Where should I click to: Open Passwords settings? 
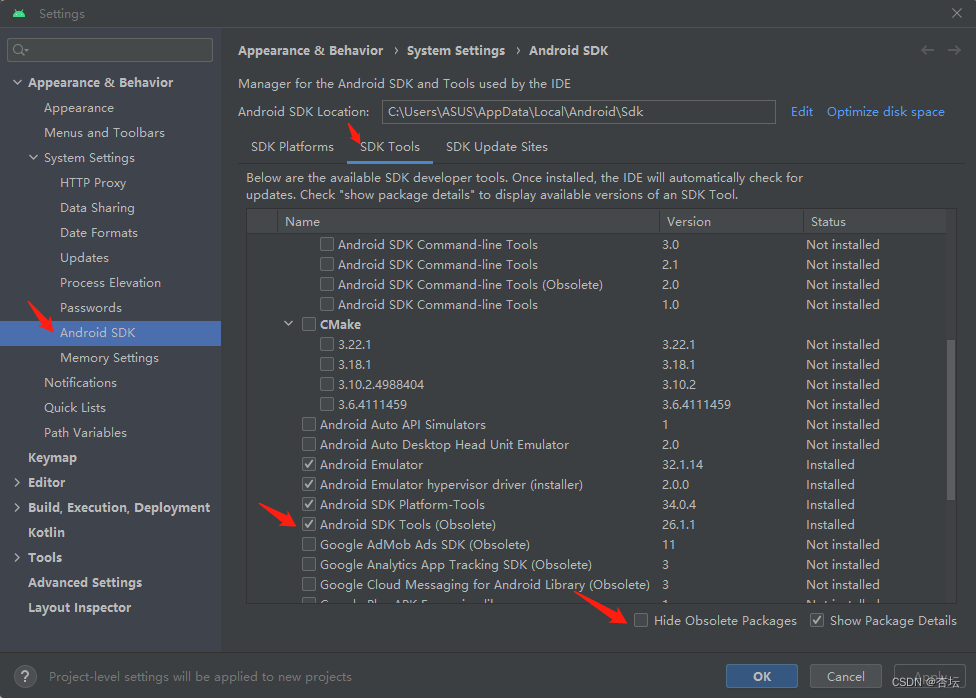[x=91, y=308]
